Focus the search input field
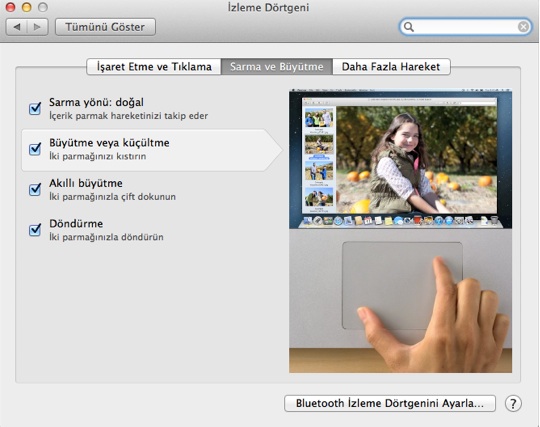 466,27
